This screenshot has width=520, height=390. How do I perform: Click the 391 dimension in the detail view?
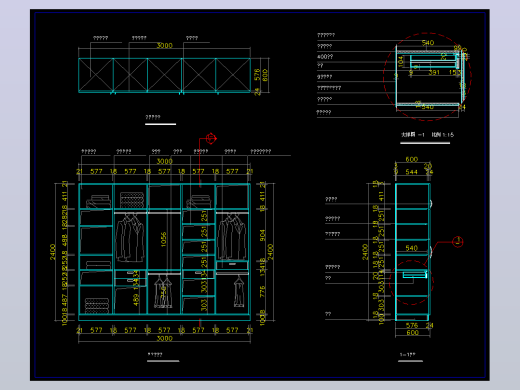click(434, 72)
